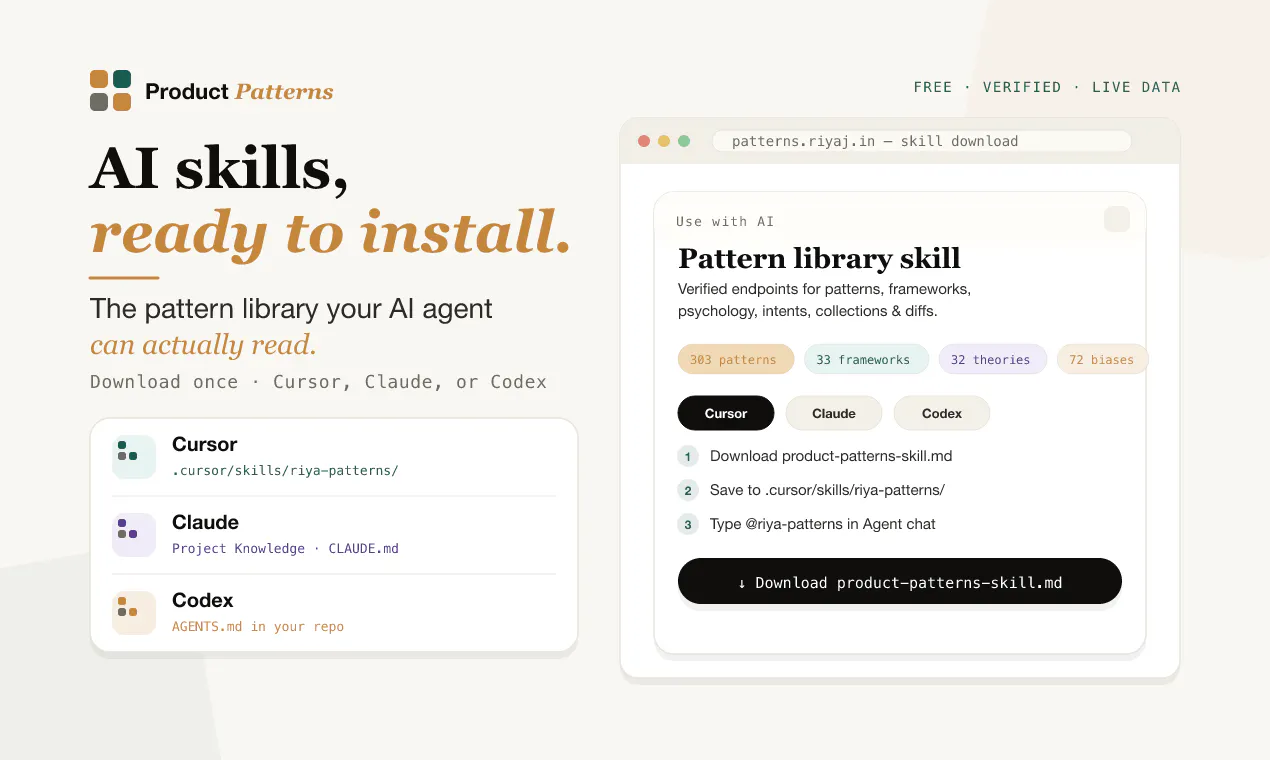Click 'The pattern library your AI agent' text
Screen dimensions: 1270x760
click(291, 308)
